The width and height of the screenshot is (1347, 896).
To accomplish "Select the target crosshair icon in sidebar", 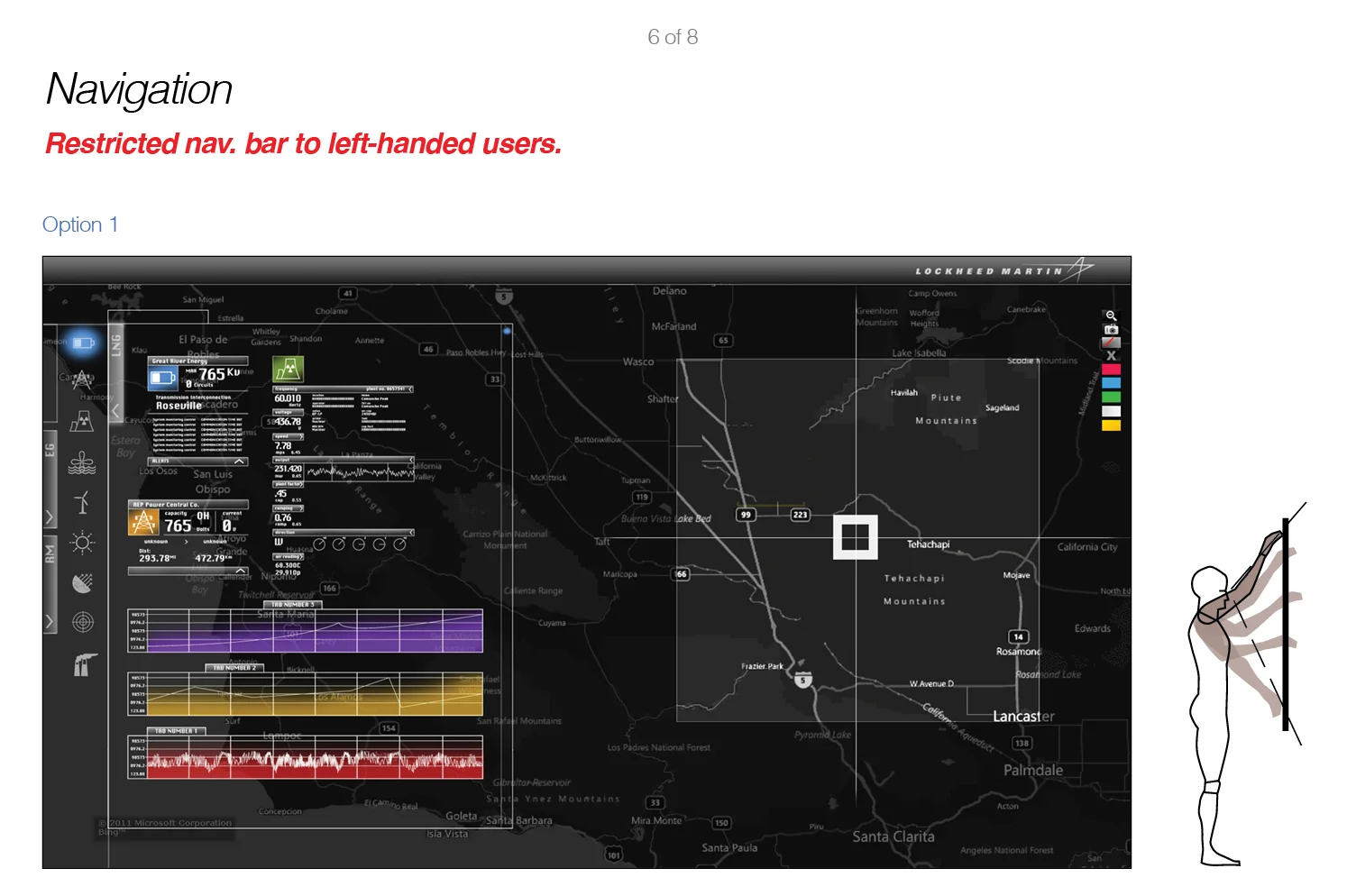I will pos(82,622).
